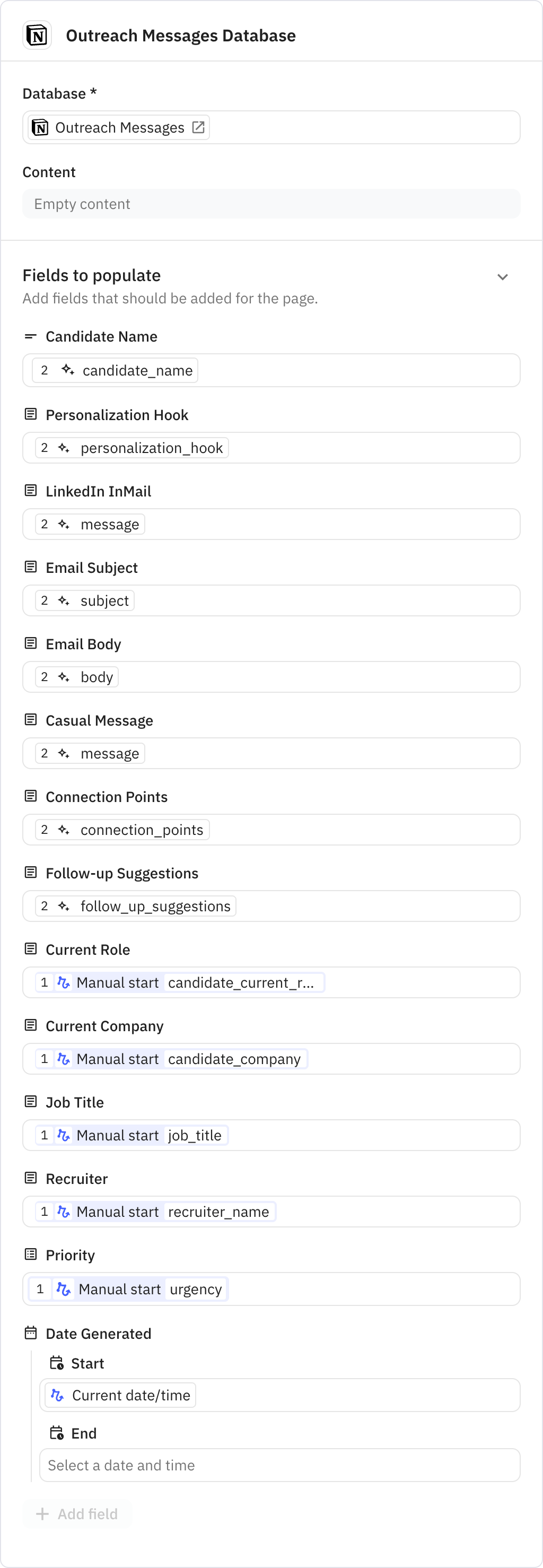Open Outreach Messages via the external link icon
The width and height of the screenshot is (543, 1568).
tap(198, 127)
